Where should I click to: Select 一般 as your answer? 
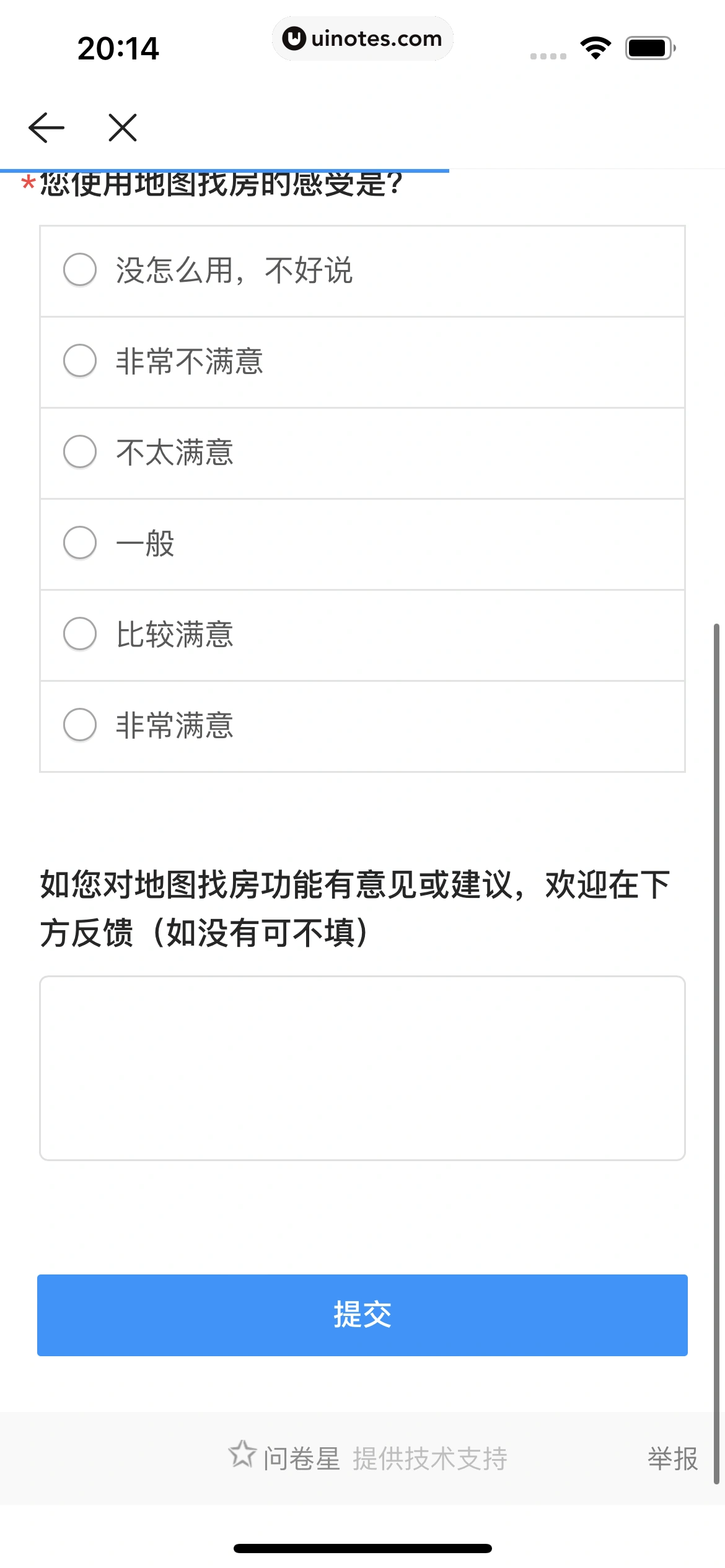click(x=80, y=543)
